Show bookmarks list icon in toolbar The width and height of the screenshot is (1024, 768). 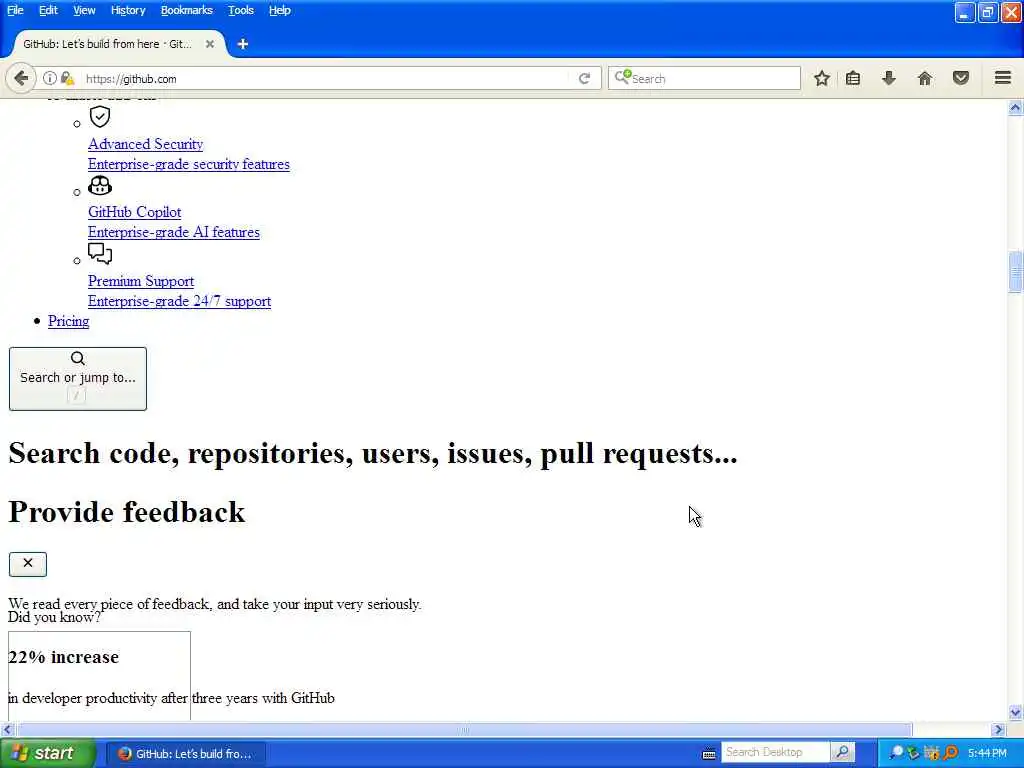(x=853, y=78)
